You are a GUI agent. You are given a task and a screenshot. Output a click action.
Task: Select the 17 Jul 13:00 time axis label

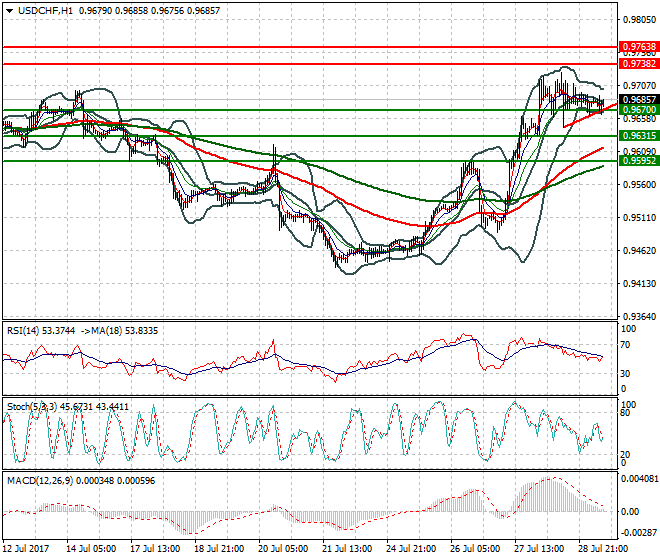pyautogui.click(x=155, y=549)
